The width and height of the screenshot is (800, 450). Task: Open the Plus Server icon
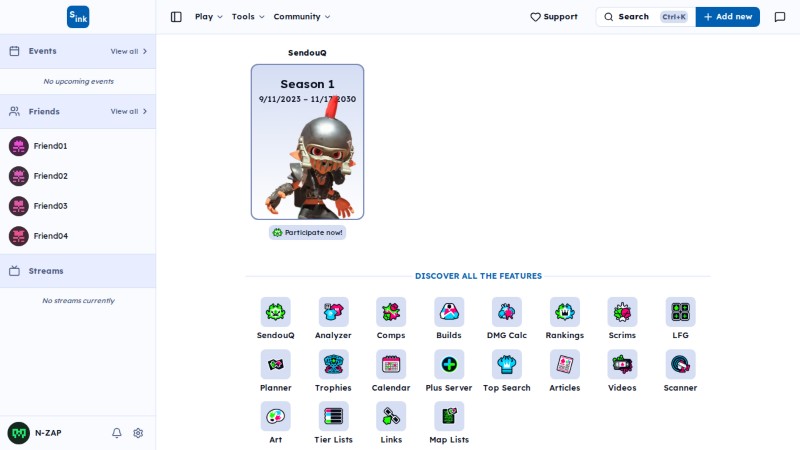(449, 364)
